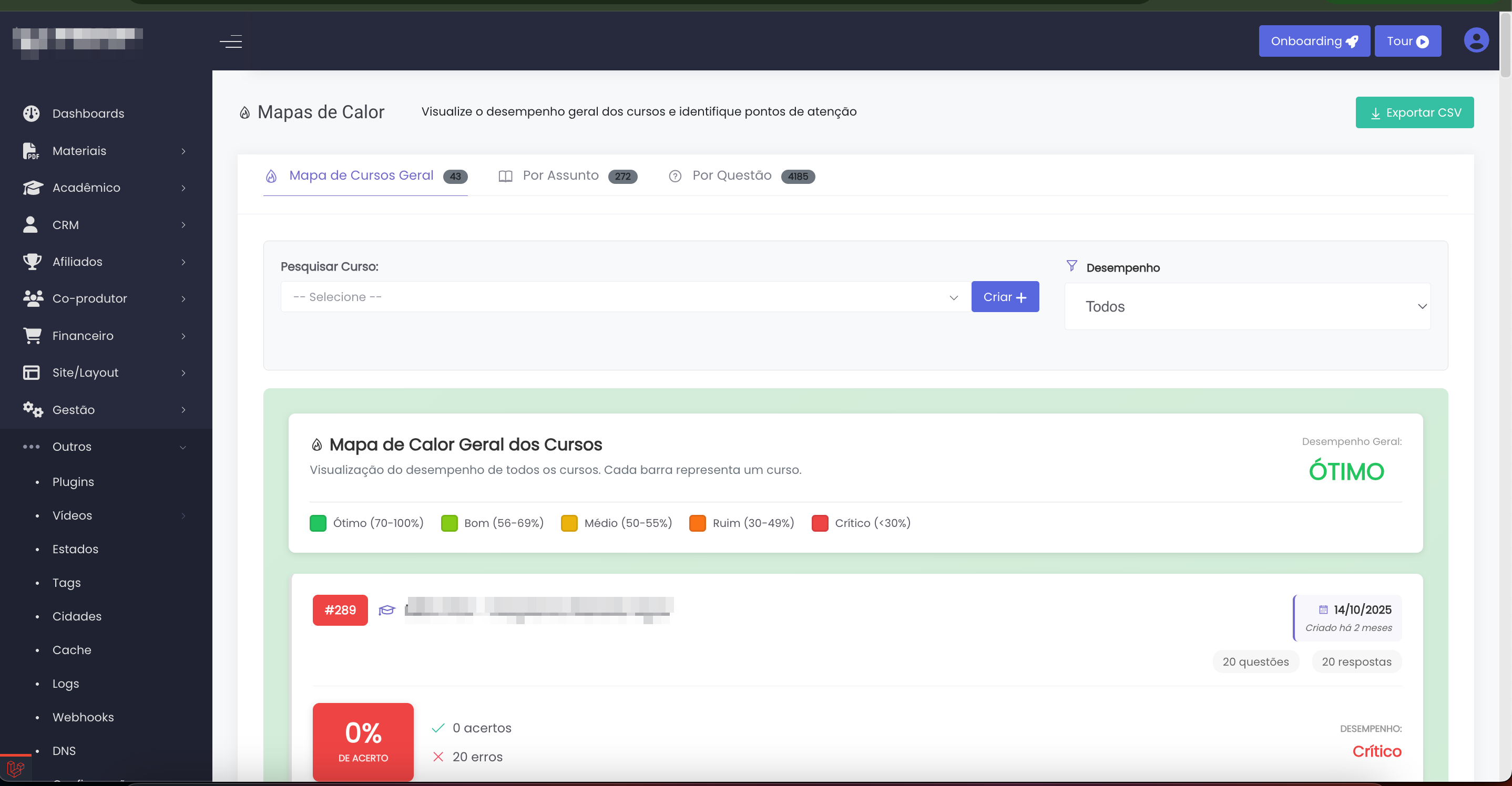Image resolution: width=1512 pixels, height=786 pixels.
Task: Click the red #289 course badge
Action: tap(340, 610)
